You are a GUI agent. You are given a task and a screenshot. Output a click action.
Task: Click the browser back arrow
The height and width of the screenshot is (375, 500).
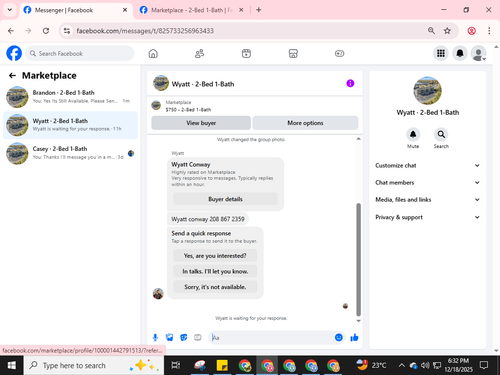(x=11, y=31)
